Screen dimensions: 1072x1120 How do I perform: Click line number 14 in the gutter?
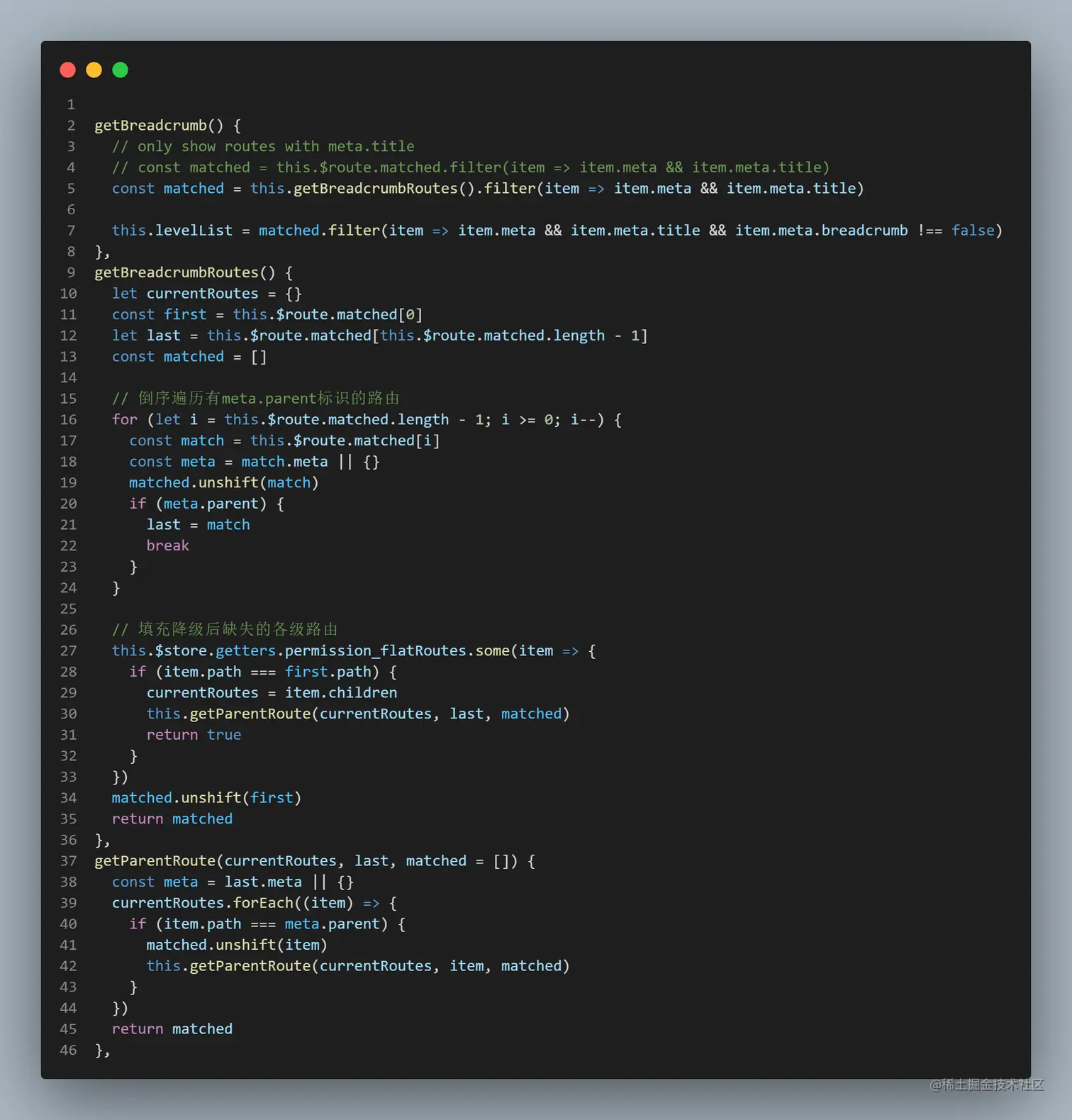[x=69, y=377]
